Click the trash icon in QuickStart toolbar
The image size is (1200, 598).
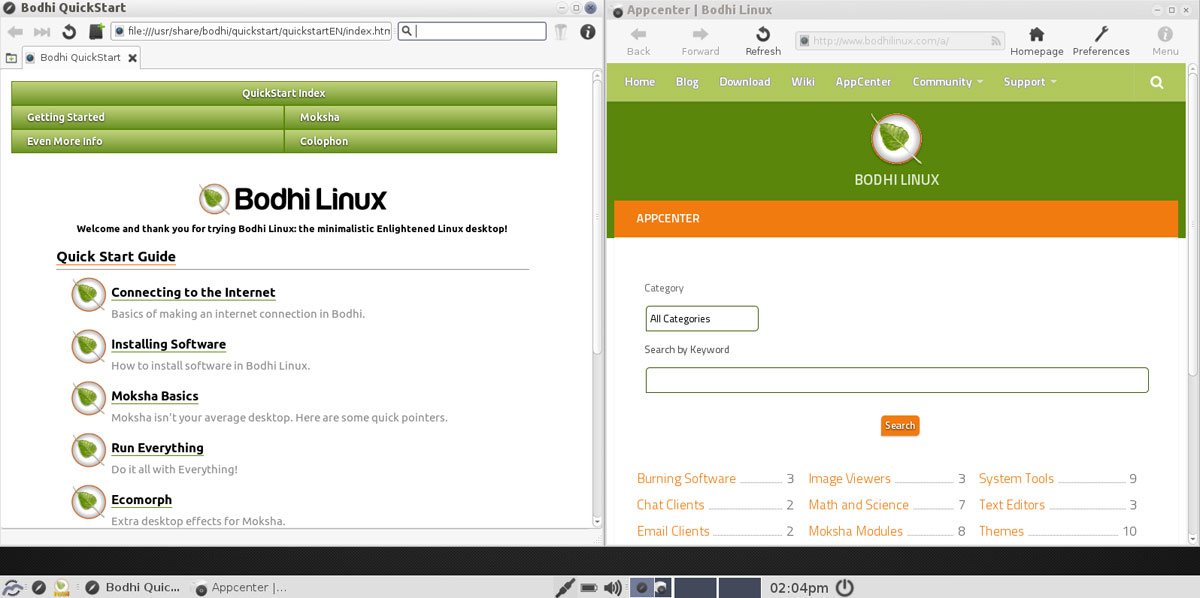click(x=561, y=32)
